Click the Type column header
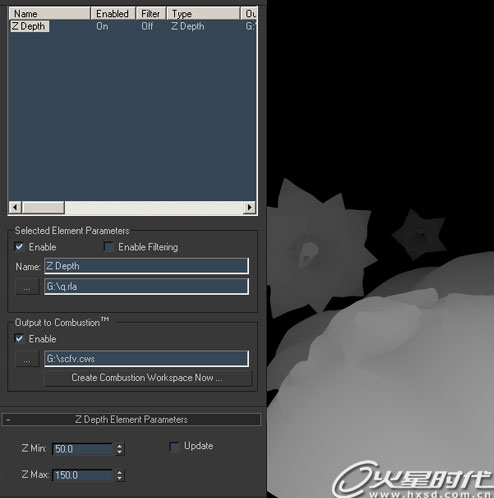 pos(203,14)
